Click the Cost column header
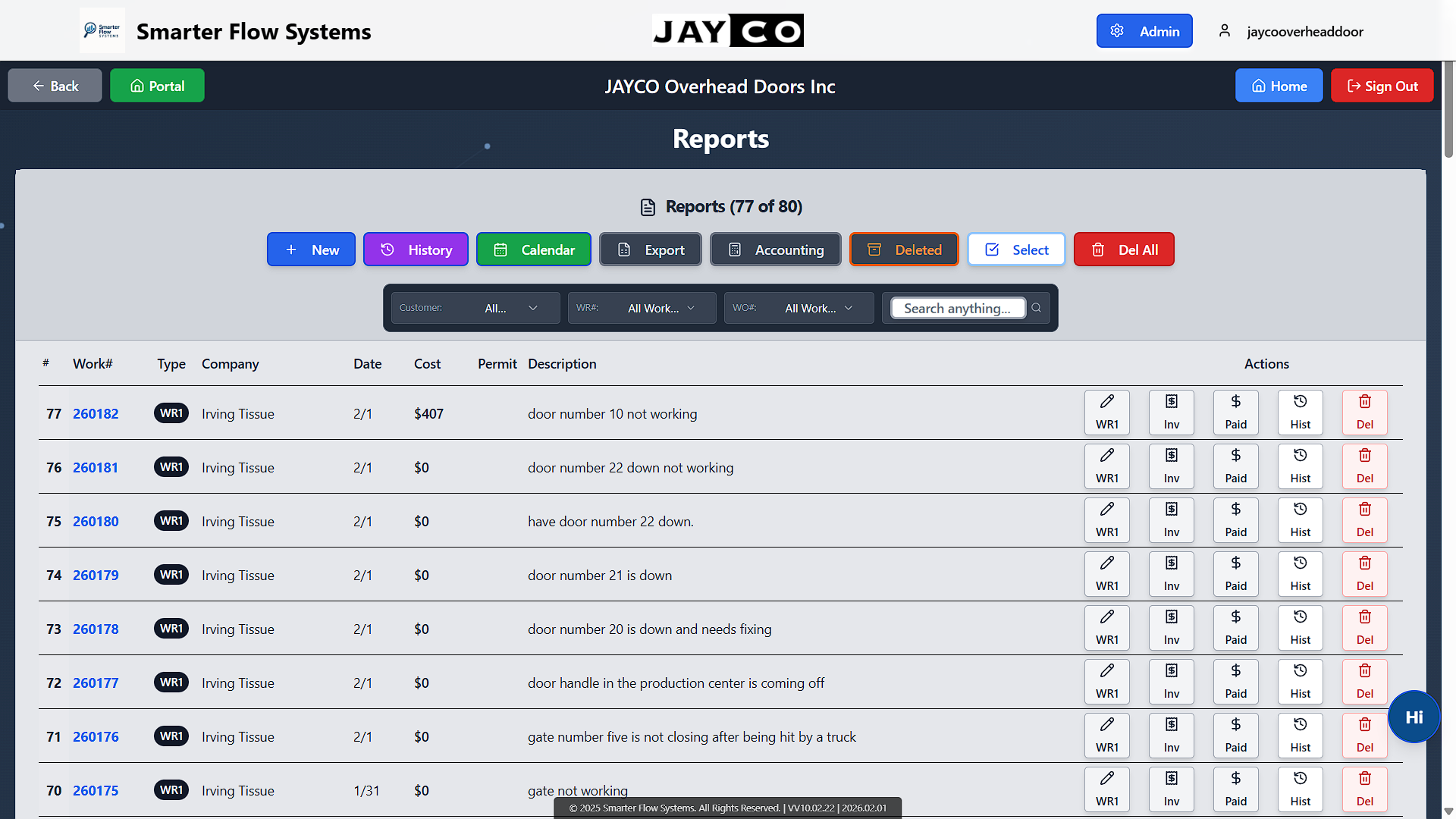This screenshot has width=1456, height=819. (427, 363)
